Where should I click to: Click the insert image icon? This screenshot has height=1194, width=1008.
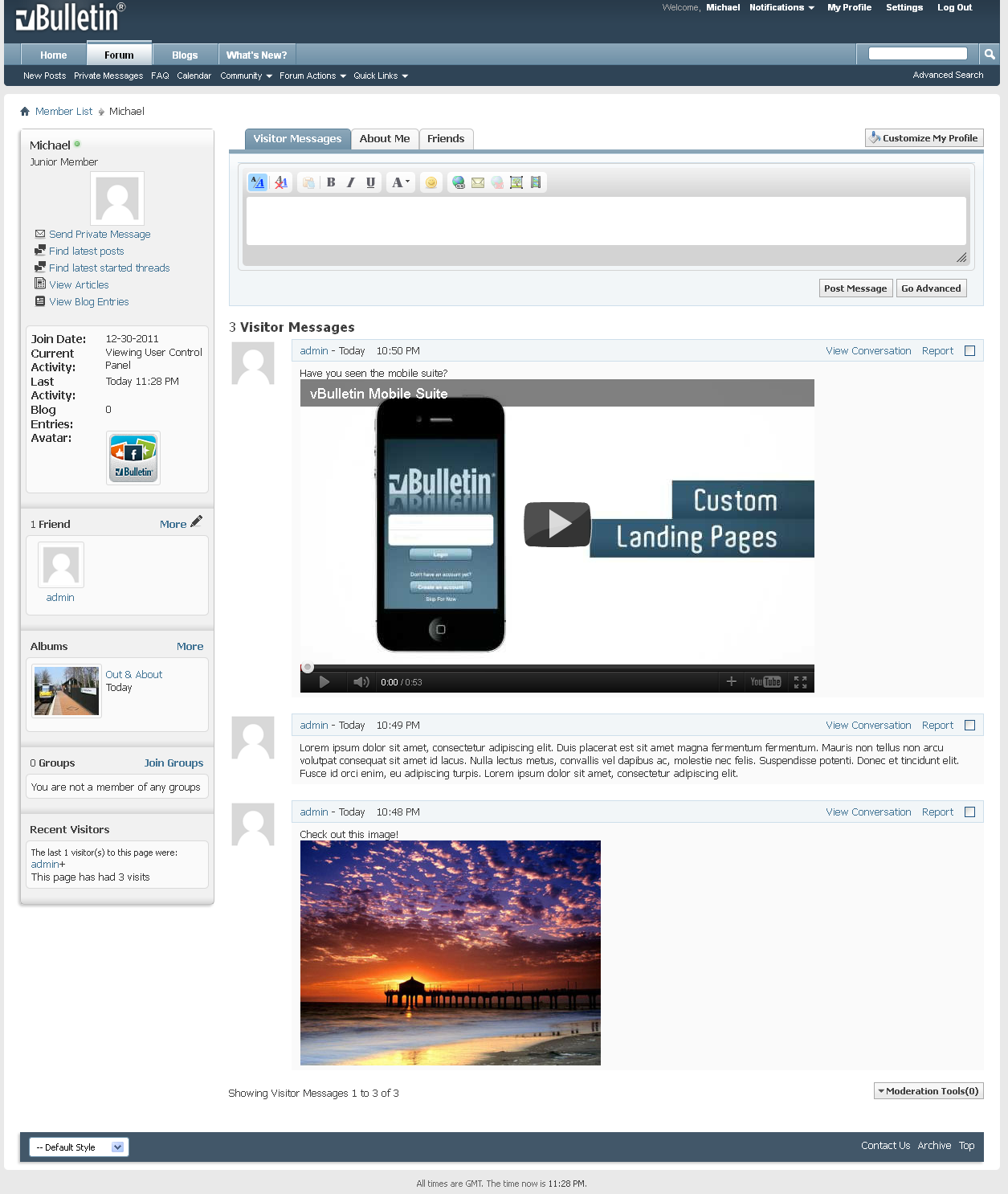point(516,182)
